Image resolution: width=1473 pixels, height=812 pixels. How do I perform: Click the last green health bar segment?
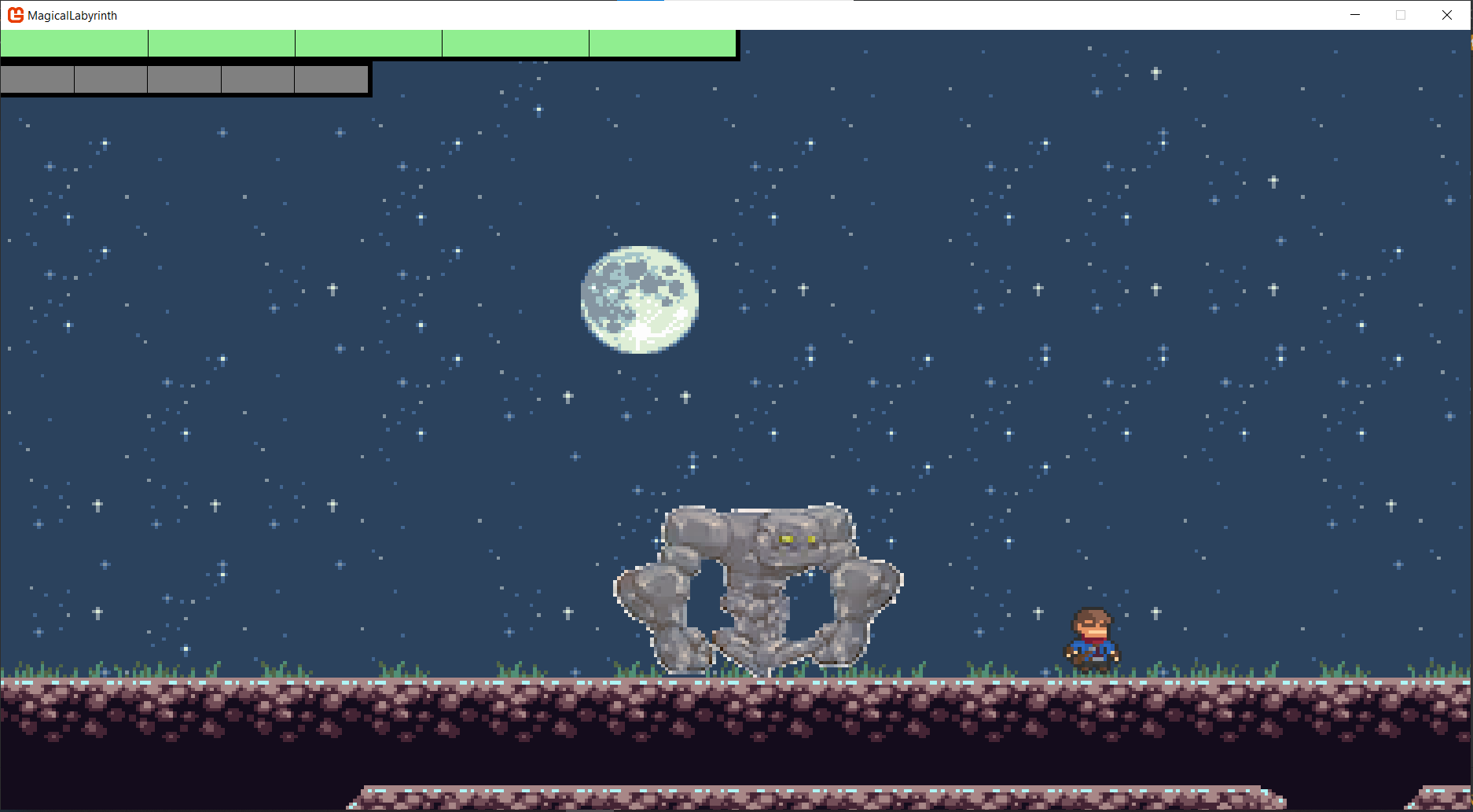(x=663, y=43)
